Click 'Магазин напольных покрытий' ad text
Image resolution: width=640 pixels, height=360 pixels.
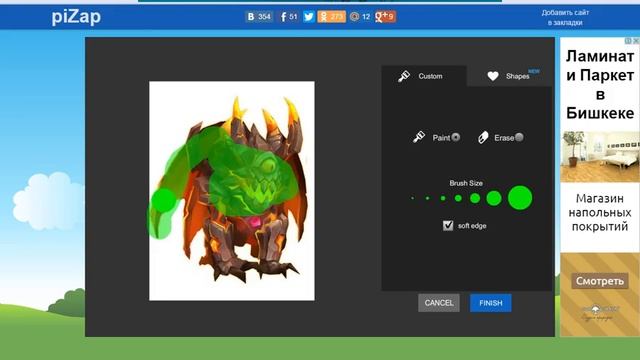[x=600, y=212]
